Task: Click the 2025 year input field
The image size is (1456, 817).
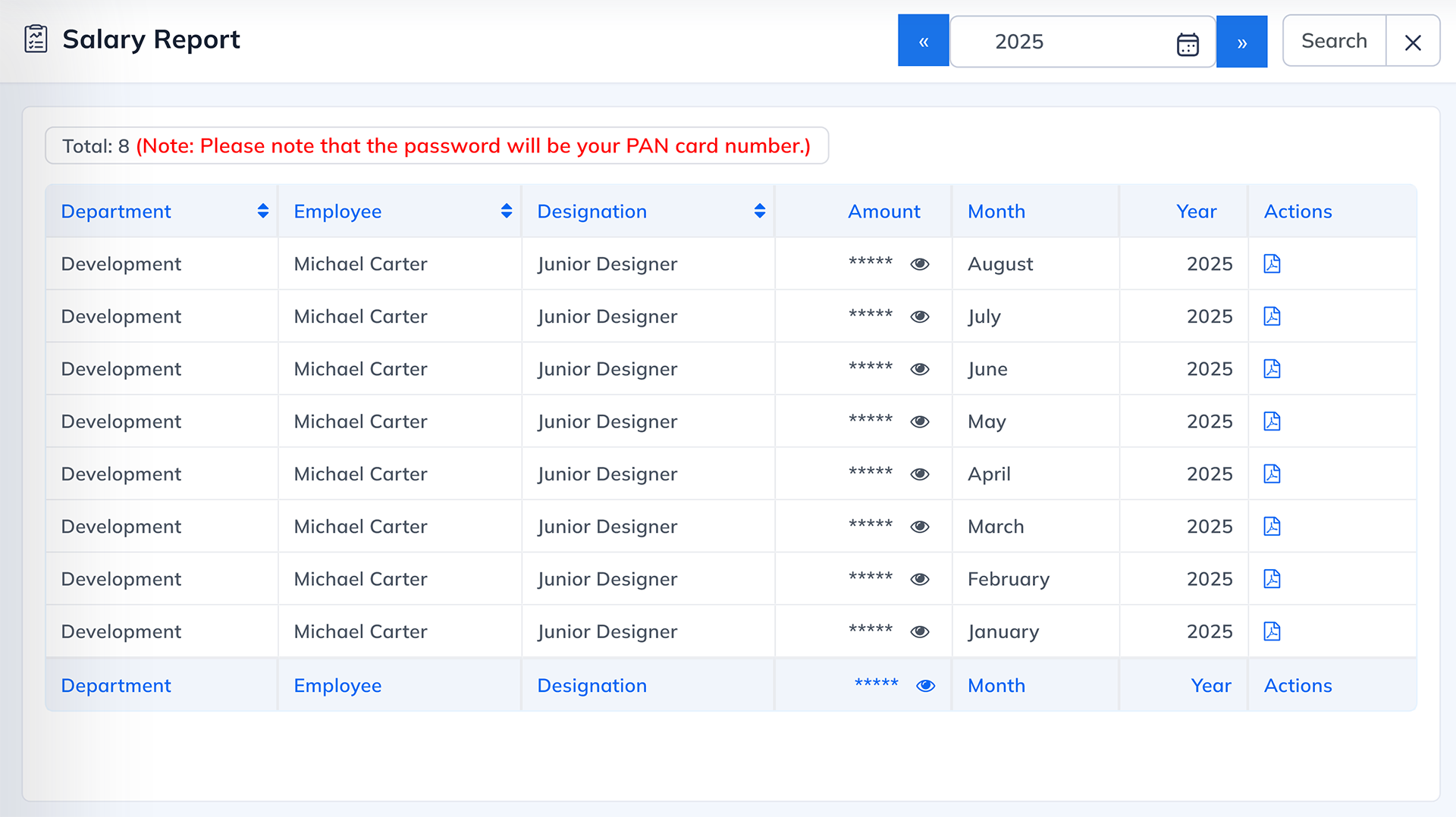Action: [1062, 42]
